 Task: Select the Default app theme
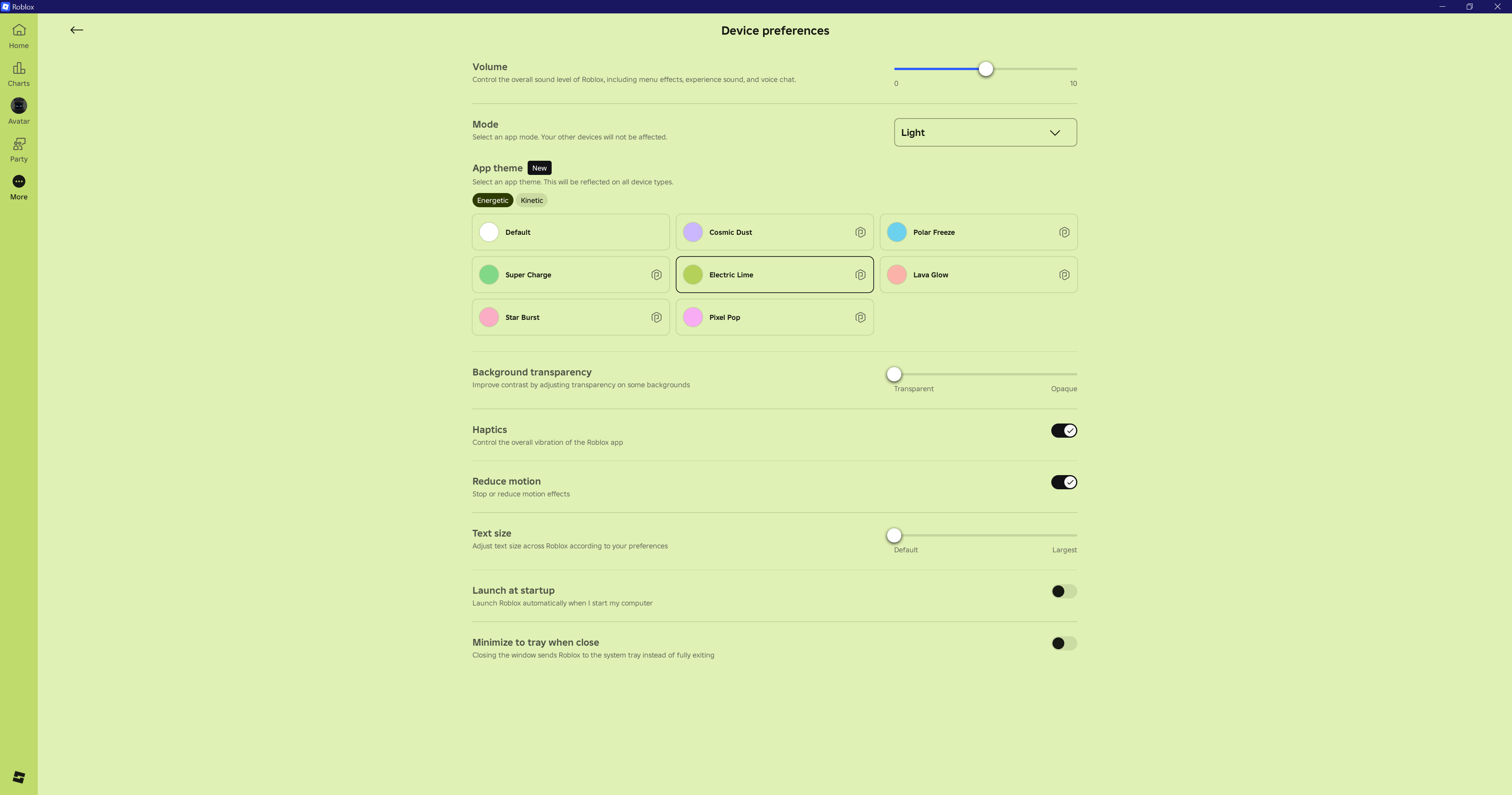(x=571, y=232)
